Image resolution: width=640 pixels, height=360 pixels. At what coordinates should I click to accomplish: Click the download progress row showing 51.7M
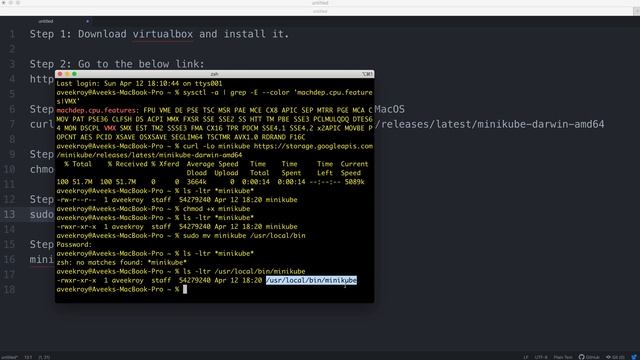[210, 182]
